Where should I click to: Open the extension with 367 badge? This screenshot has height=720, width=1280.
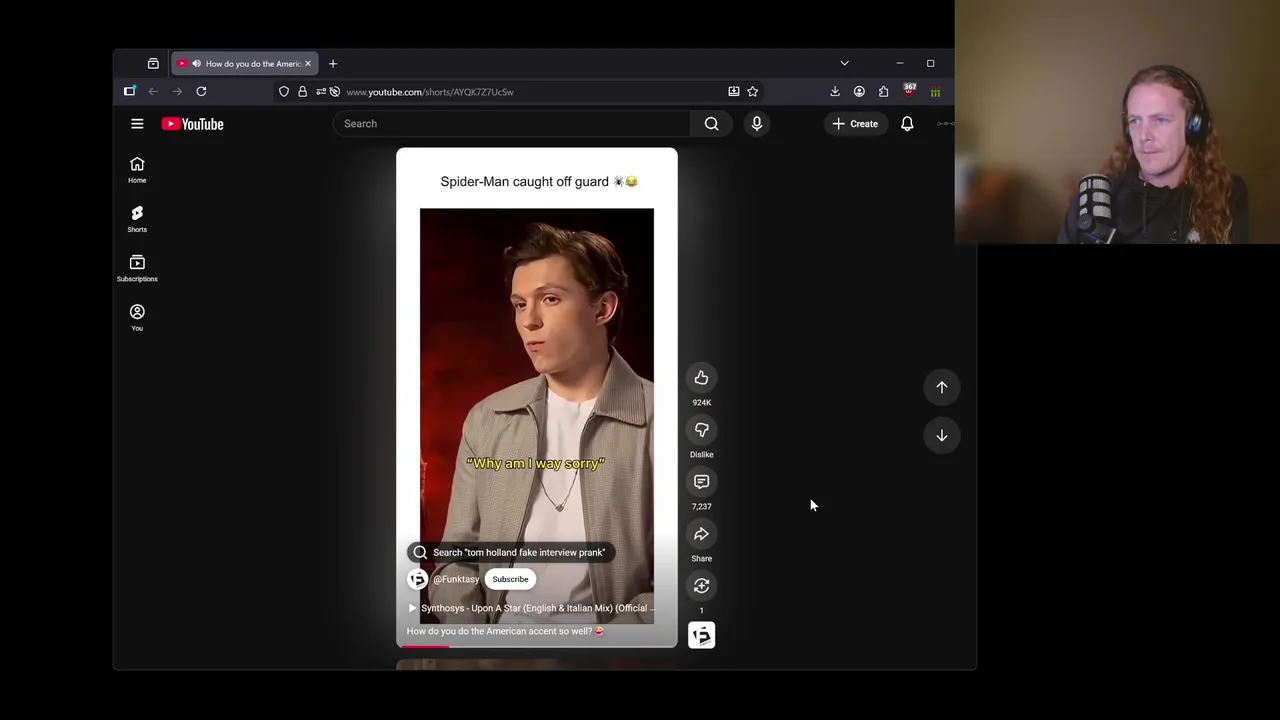(909, 91)
